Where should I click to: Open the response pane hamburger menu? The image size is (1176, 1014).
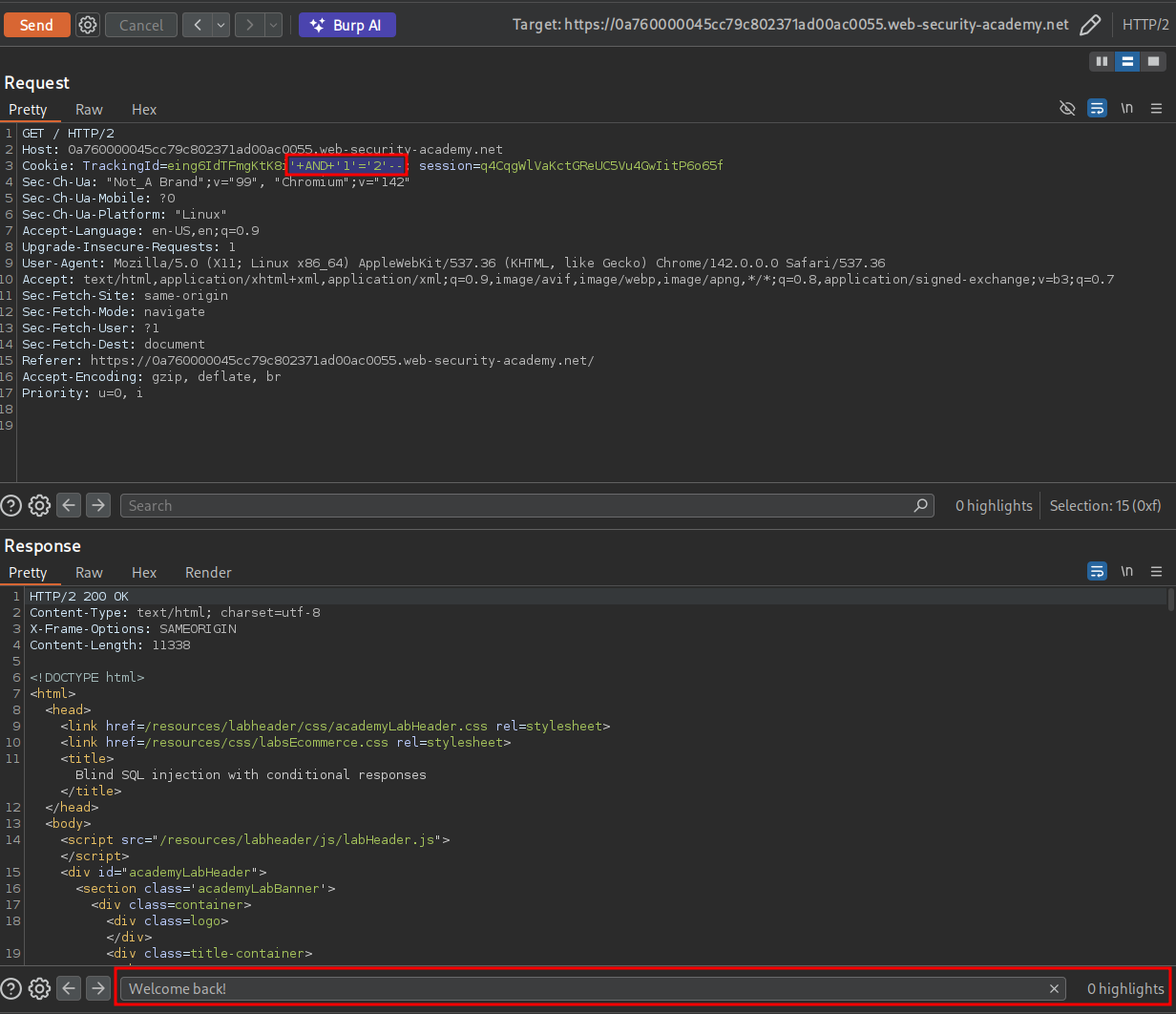(1156, 572)
